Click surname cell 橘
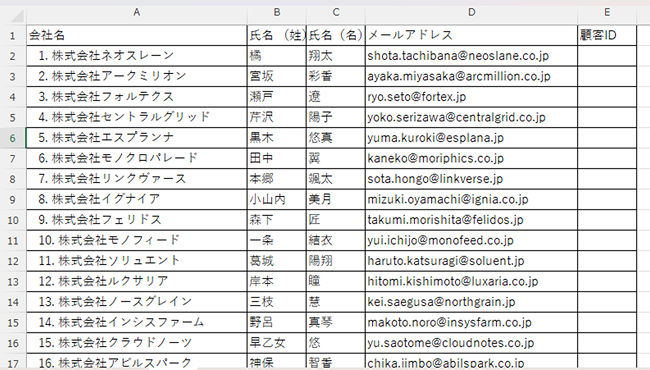The height and width of the screenshot is (370, 650). [277, 56]
